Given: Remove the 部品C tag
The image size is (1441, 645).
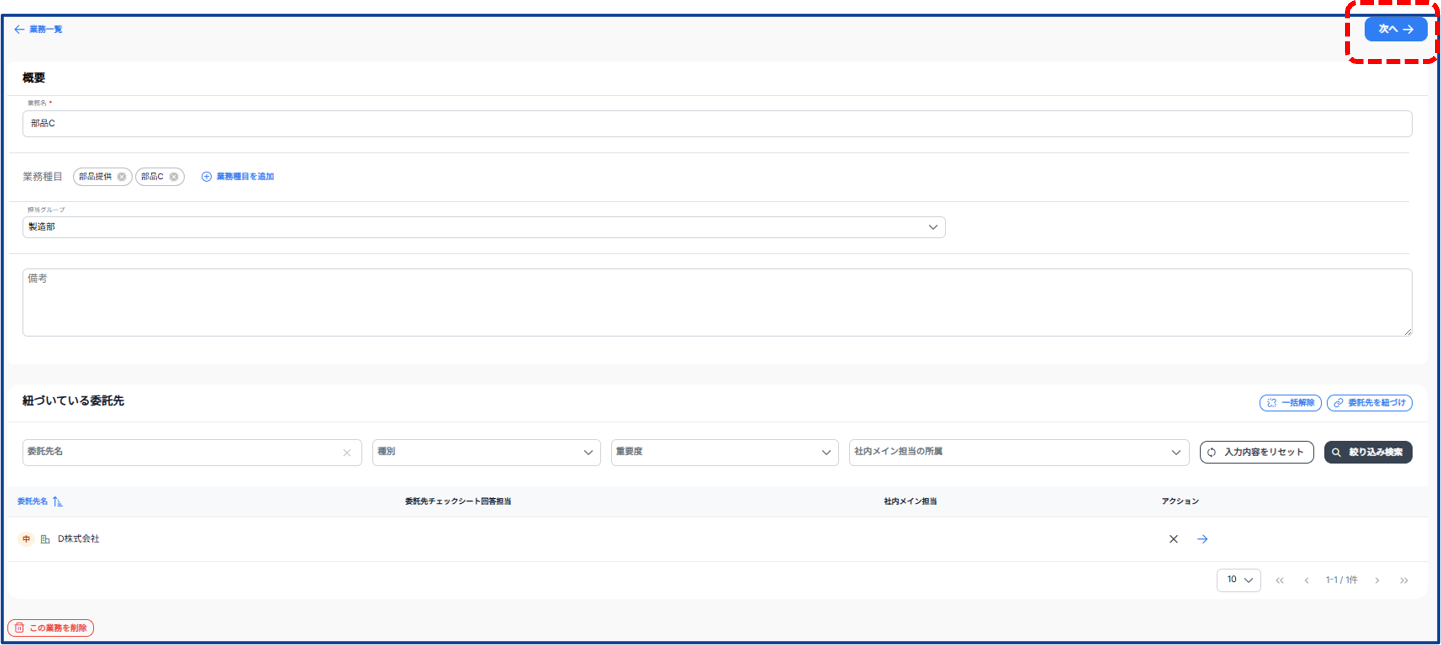Looking at the screenshot, I should 174,177.
